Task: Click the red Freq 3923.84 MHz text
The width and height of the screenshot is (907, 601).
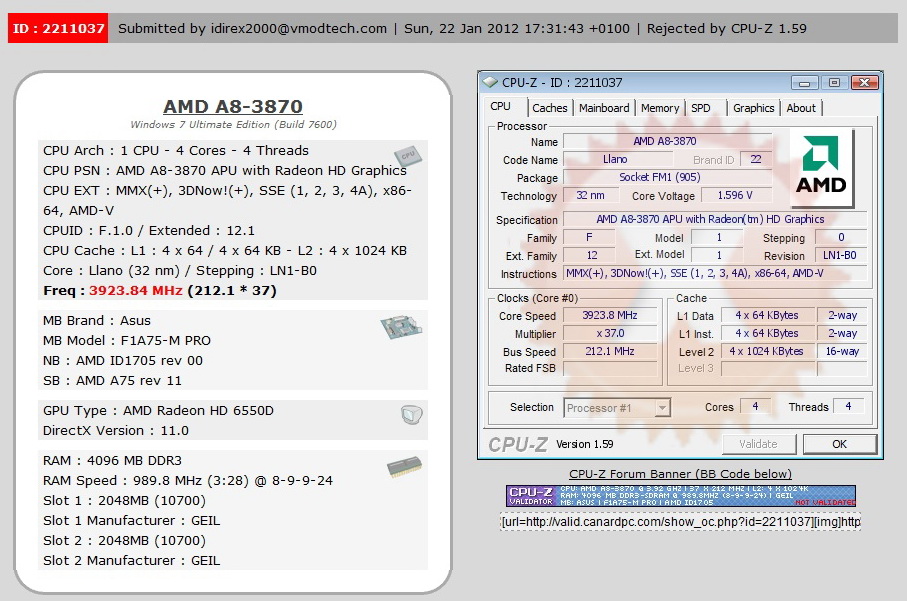Action: point(136,290)
